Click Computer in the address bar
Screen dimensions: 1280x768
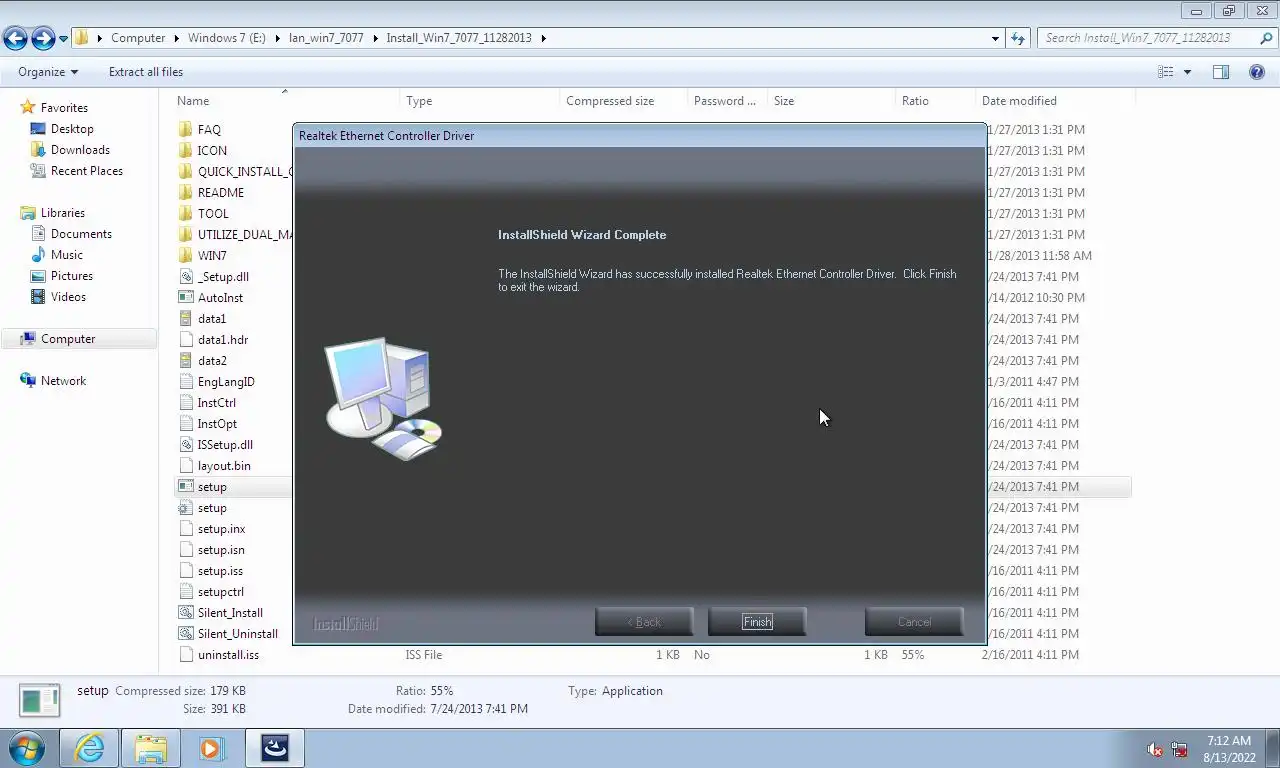(x=138, y=38)
